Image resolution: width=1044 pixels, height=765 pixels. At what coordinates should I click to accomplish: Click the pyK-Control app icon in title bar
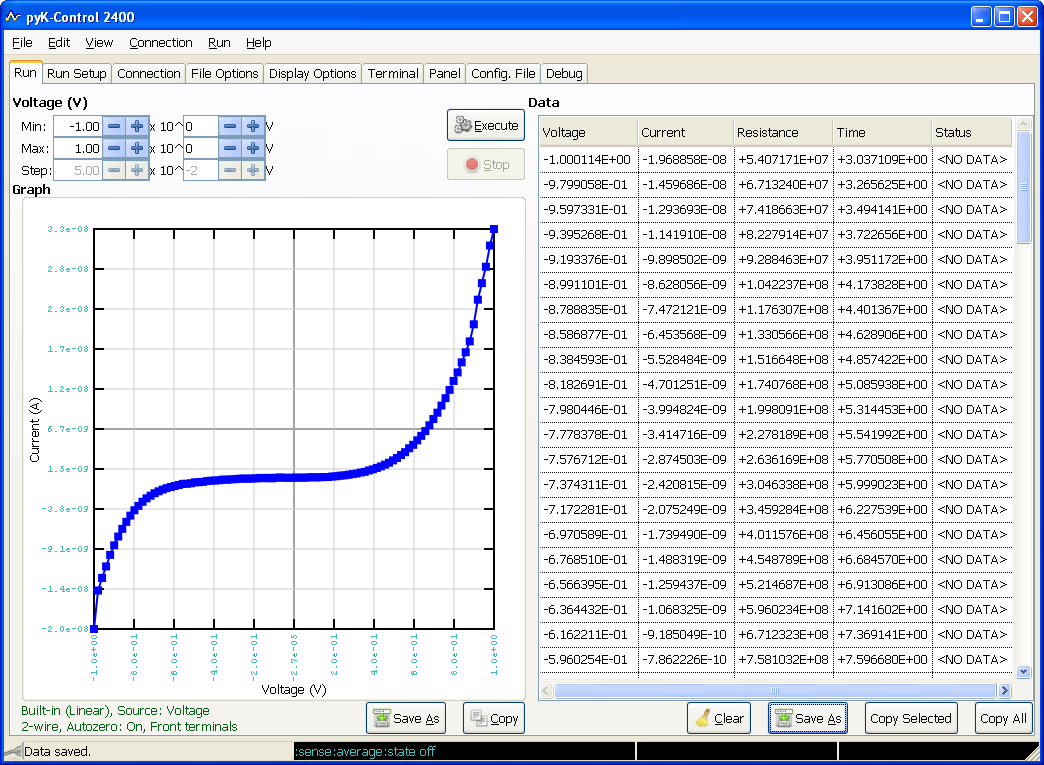click(x=13, y=17)
